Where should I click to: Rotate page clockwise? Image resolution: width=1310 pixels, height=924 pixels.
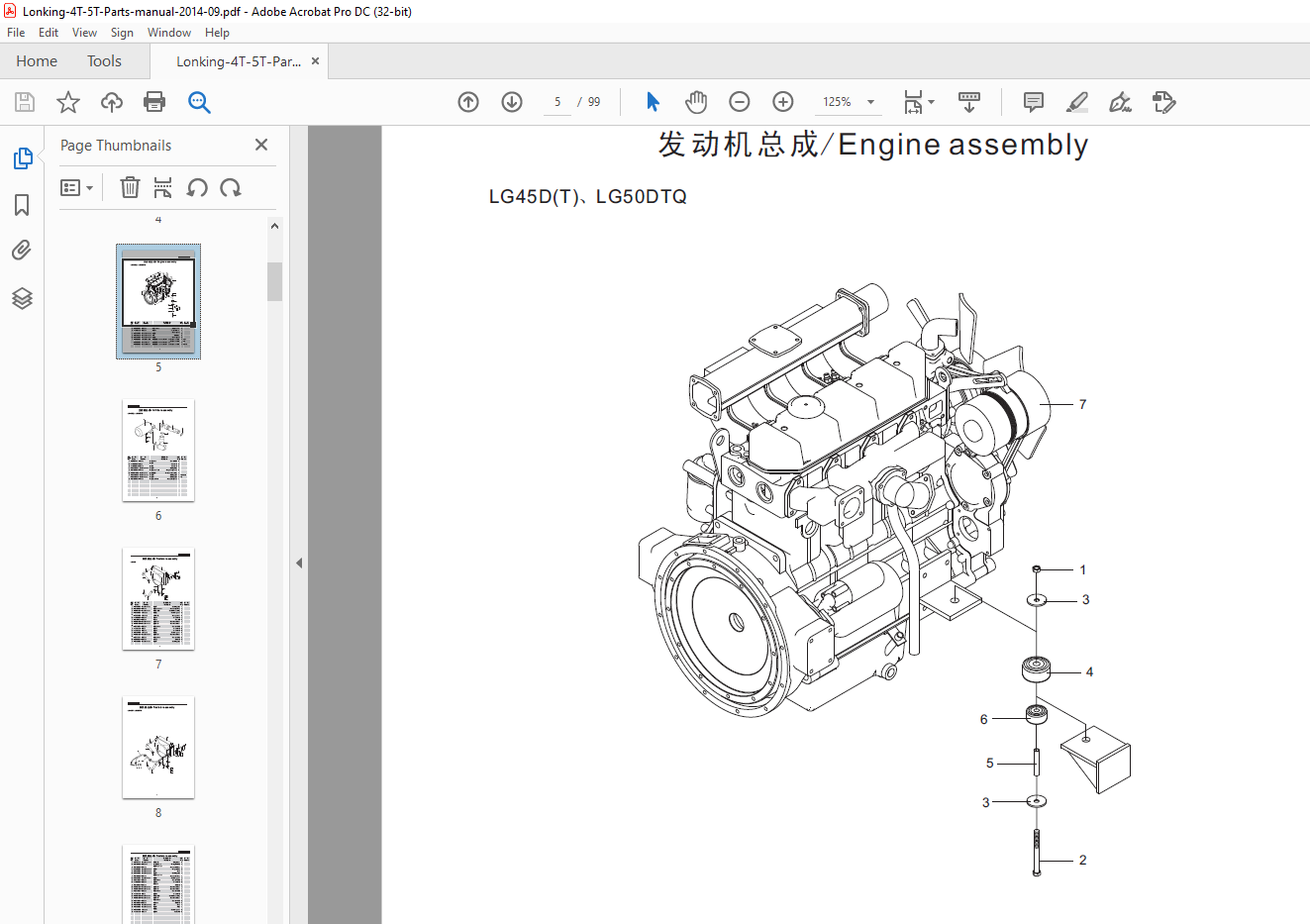[231, 187]
